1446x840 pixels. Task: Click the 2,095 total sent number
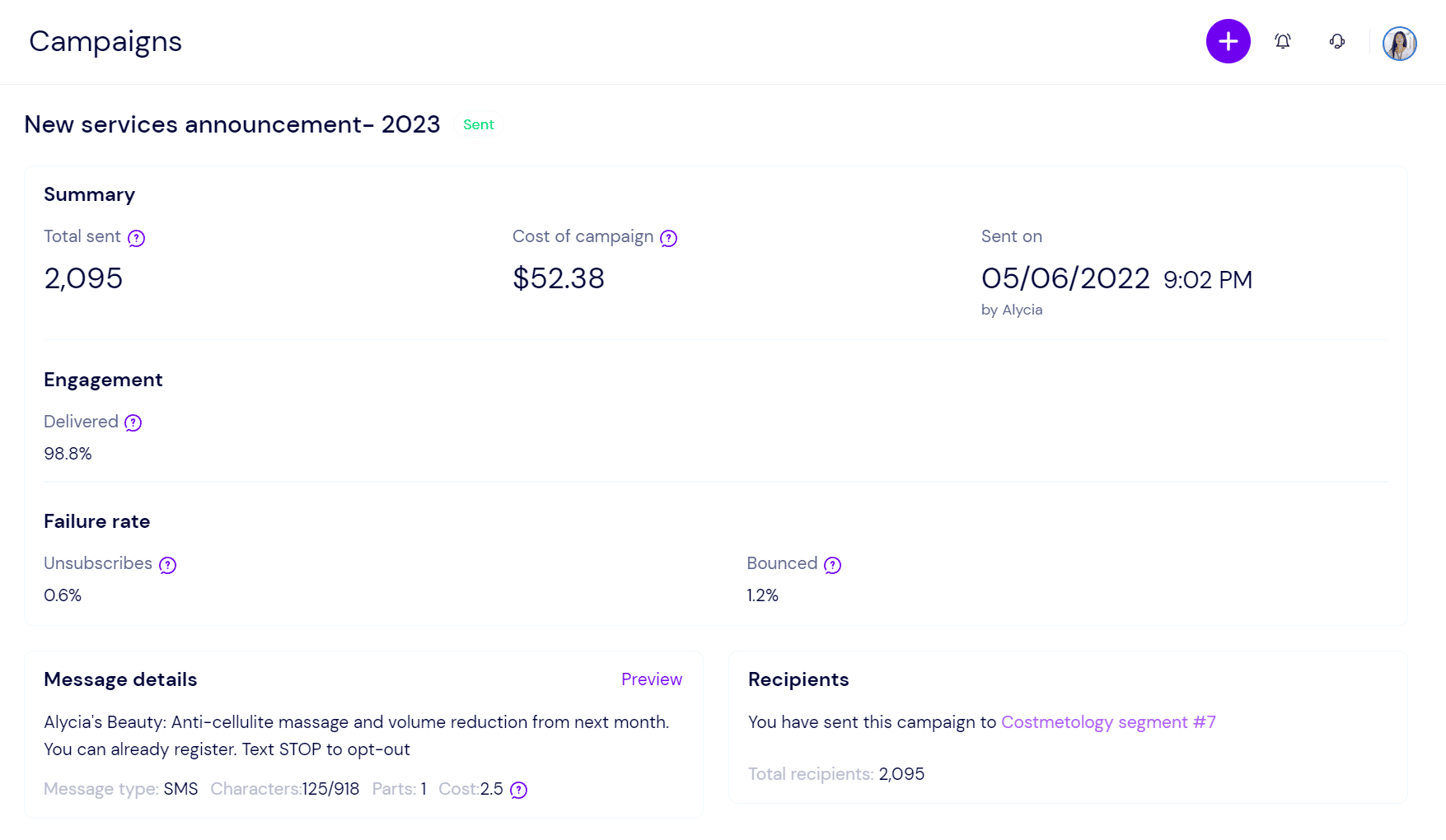(x=83, y=278)
